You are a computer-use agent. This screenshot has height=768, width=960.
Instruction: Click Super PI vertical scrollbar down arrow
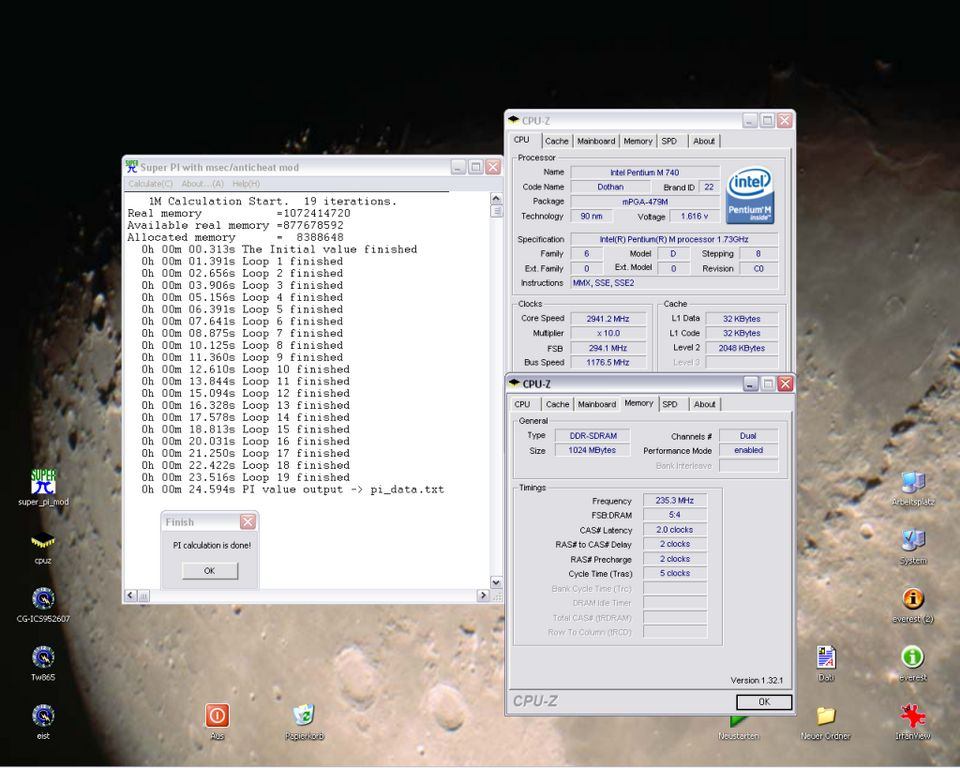tap(496, 582)
